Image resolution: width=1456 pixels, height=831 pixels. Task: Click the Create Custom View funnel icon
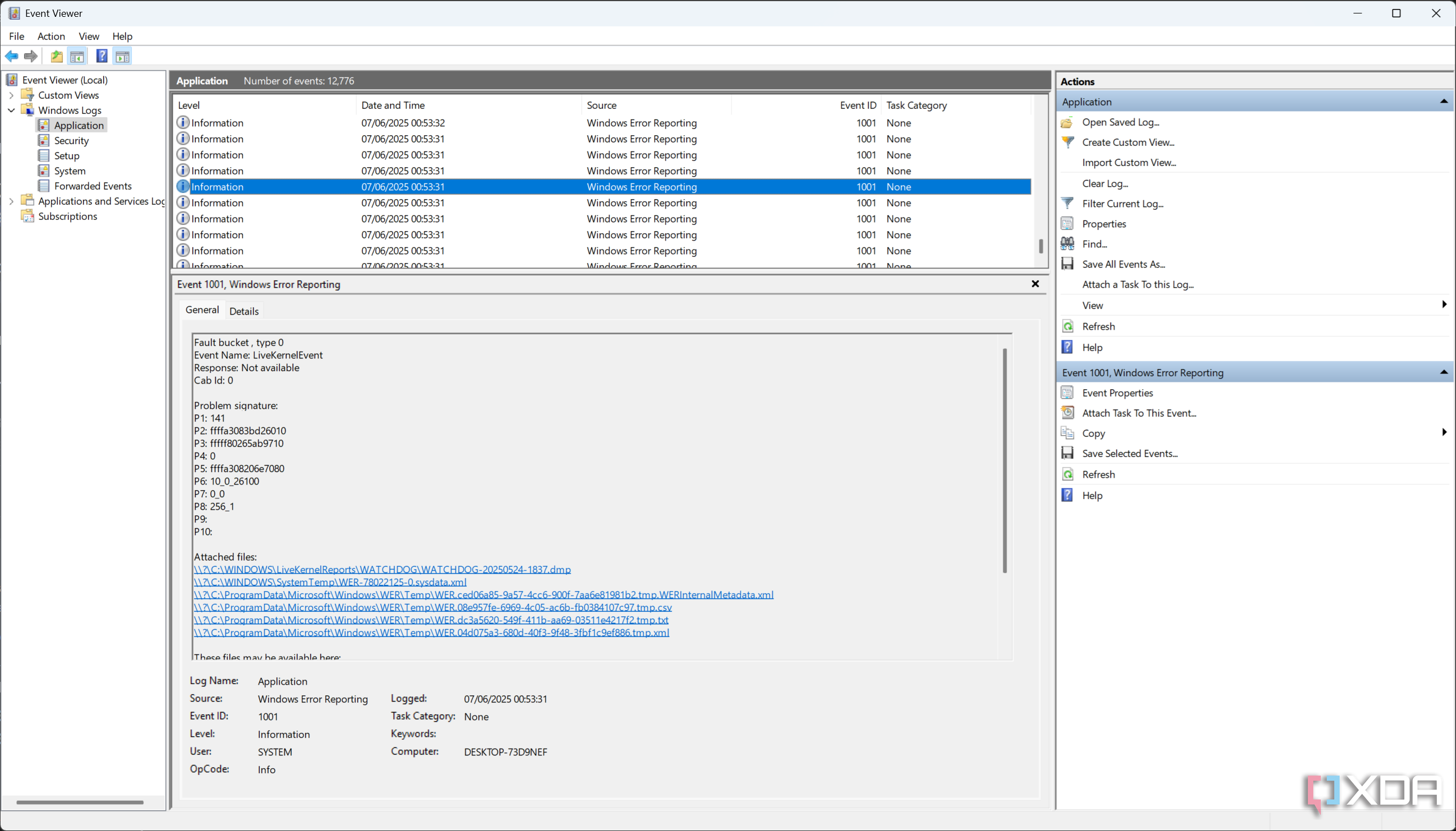[x=1067, y=142]
